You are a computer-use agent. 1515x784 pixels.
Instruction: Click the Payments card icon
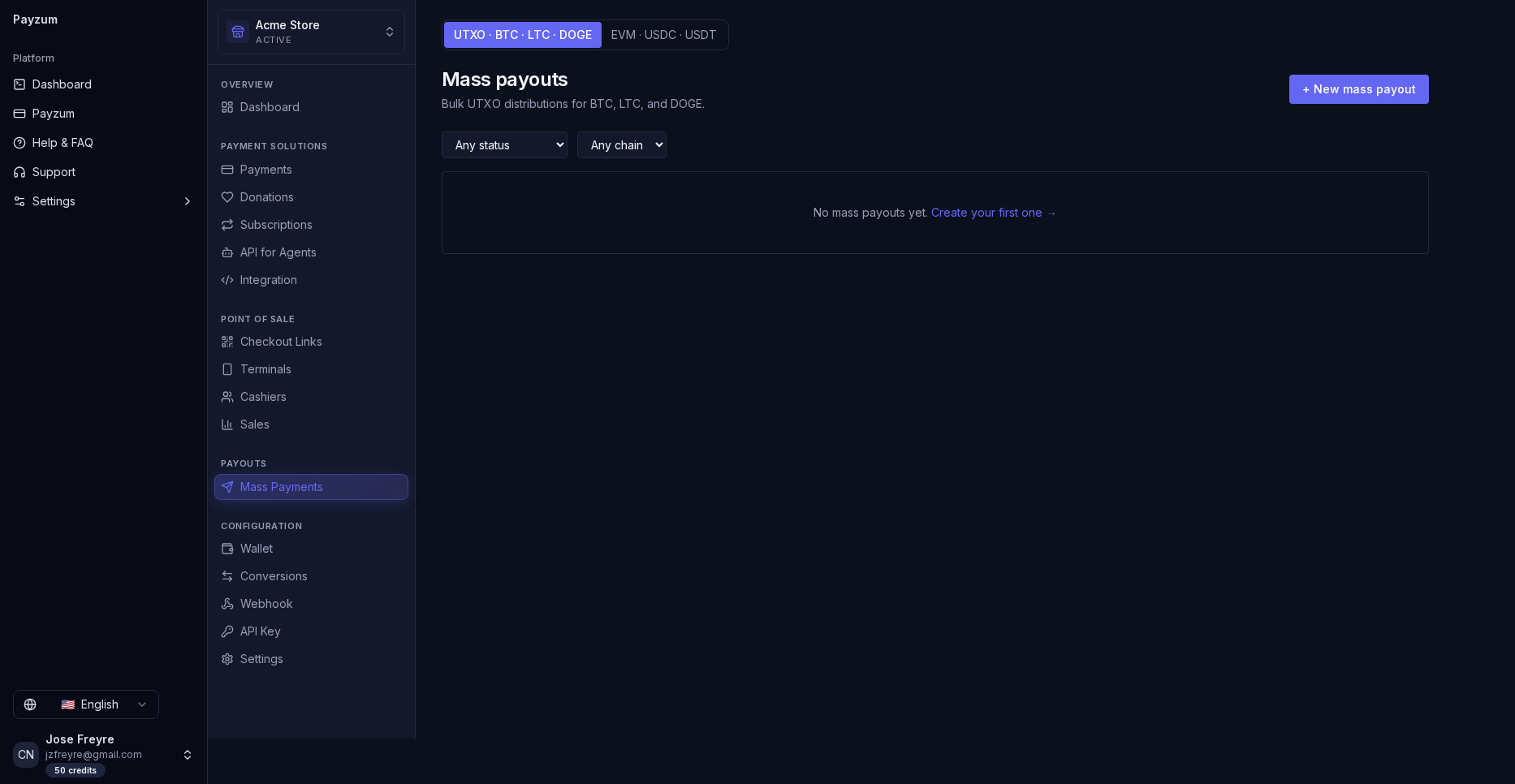tap(227, 170)
